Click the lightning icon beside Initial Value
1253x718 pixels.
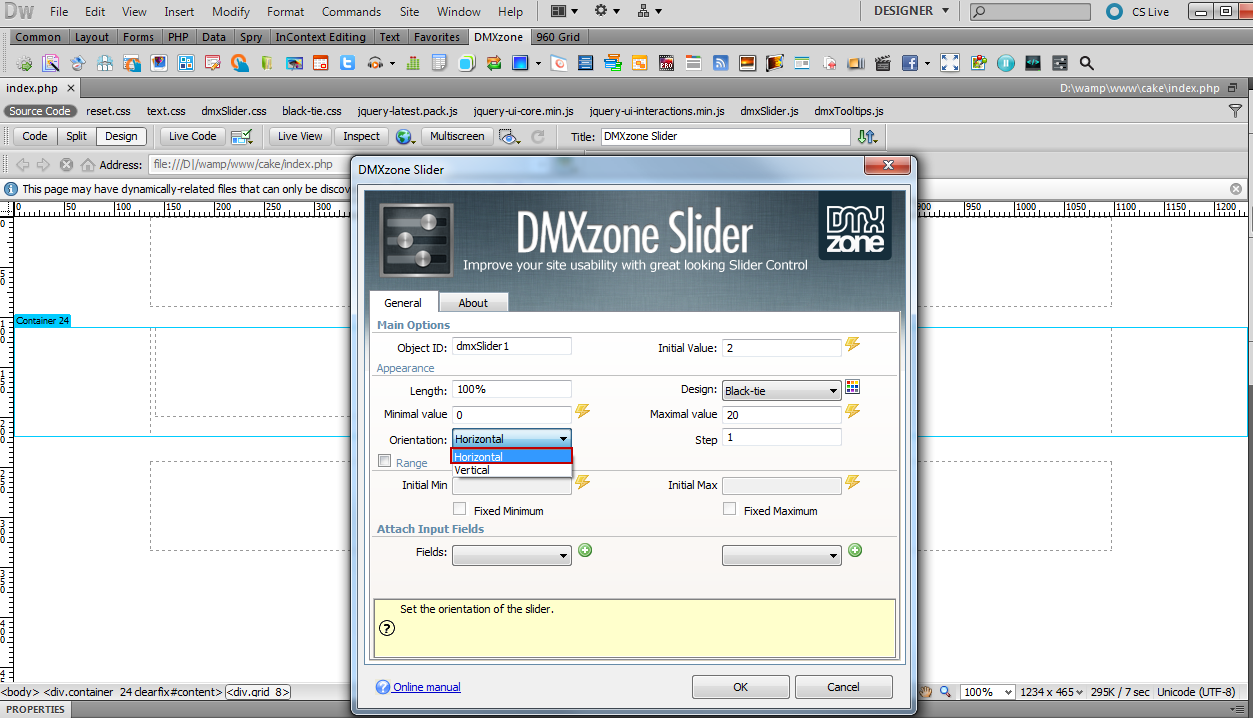(852, 345)
